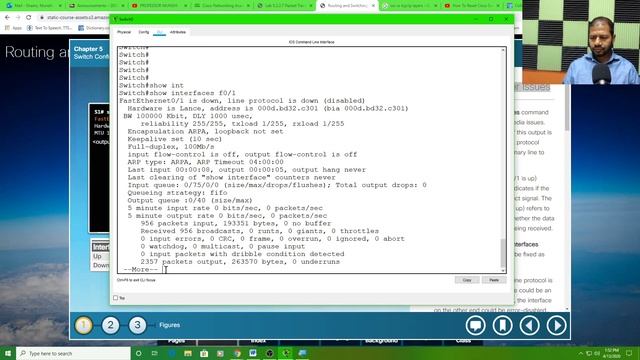Open the Text To Speech bookmark
Viewport: 640px width, 360px height.
(49, 28)
